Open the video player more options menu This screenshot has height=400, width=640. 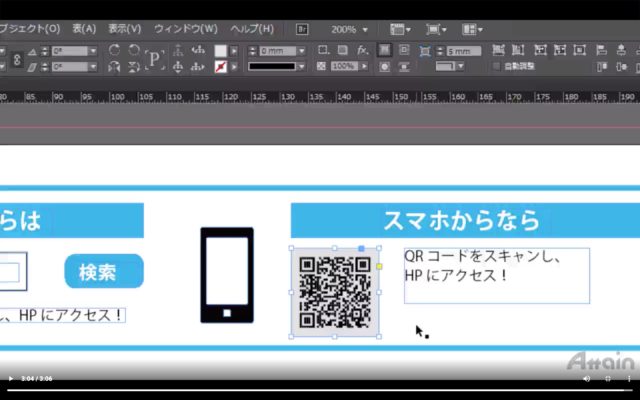[629, 378]
